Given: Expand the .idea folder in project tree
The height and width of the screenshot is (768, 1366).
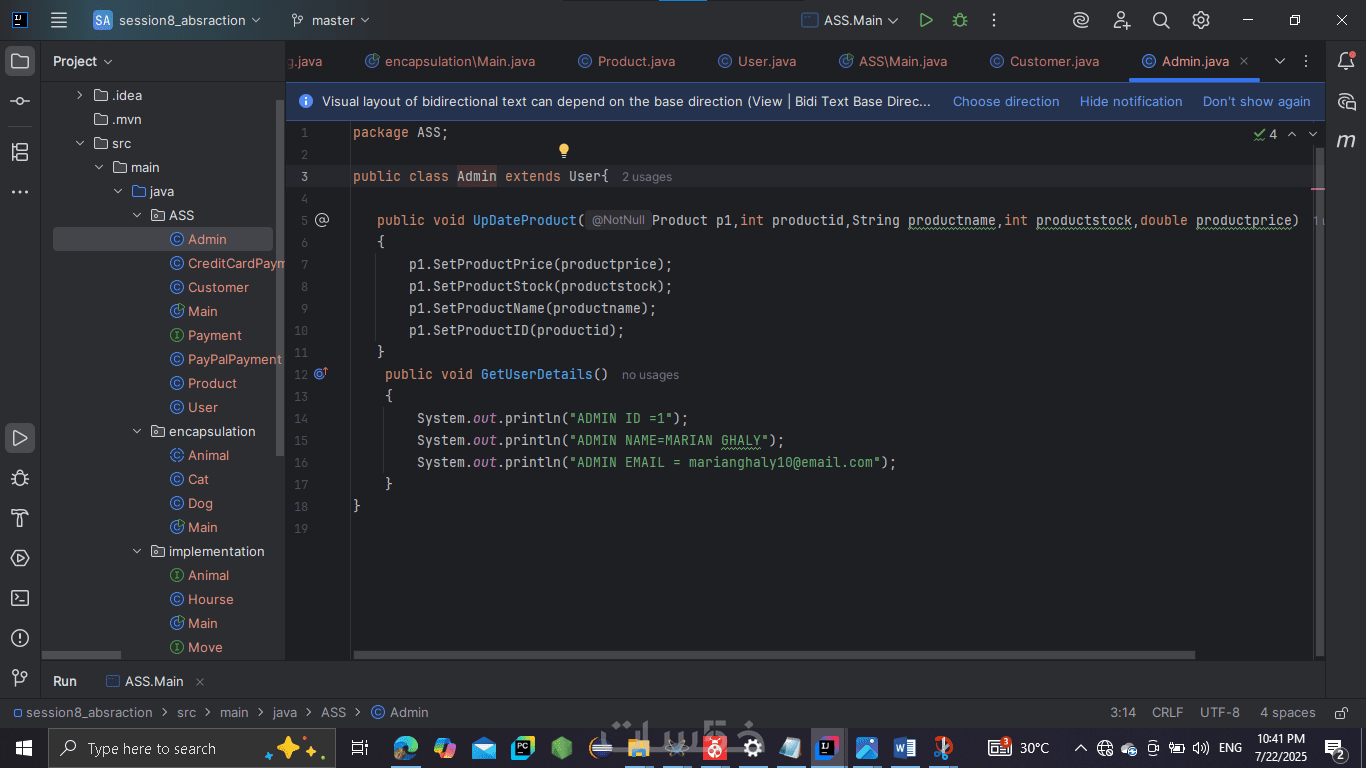Looking at the screenshot, I should [80, 96].
